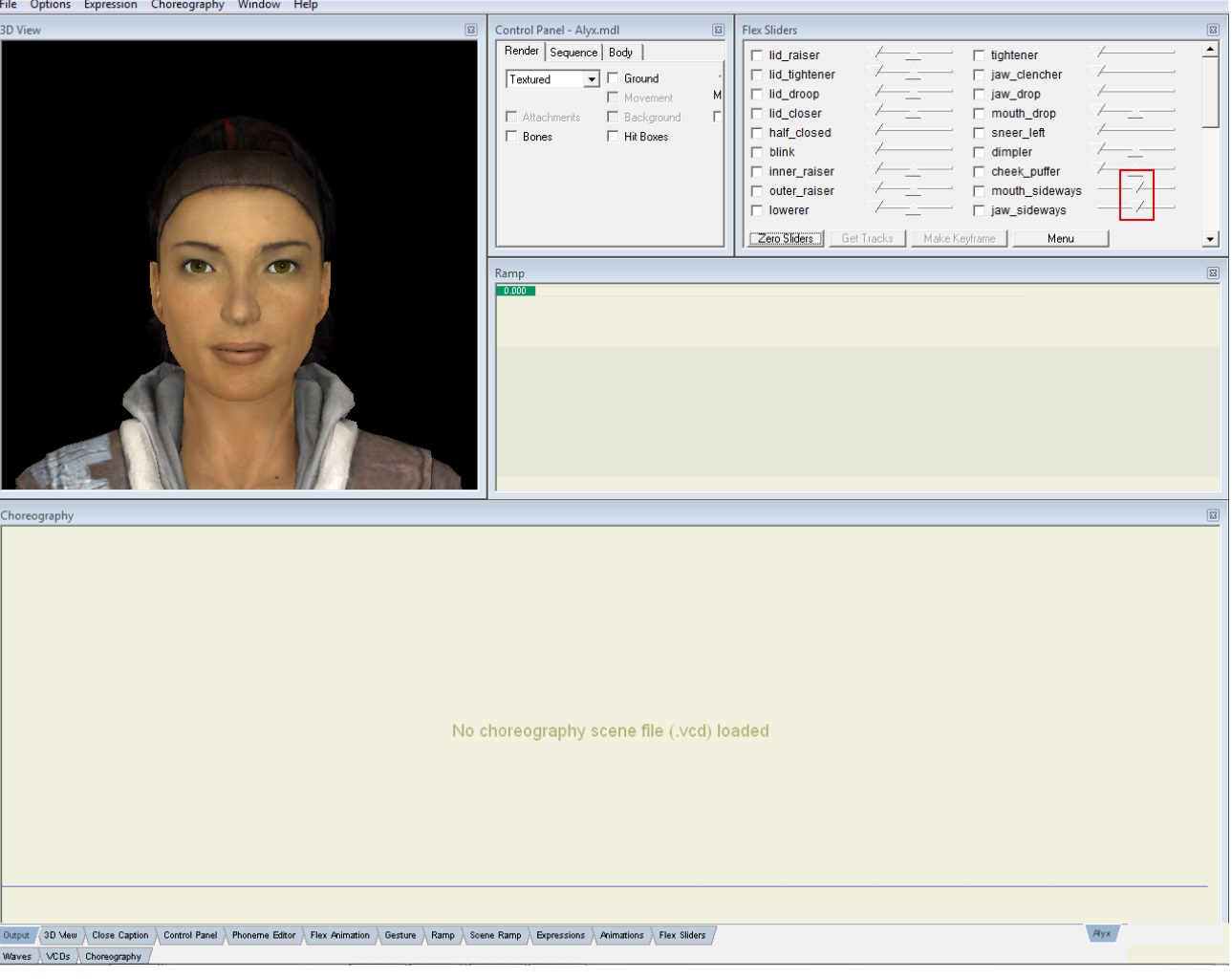1232x979 pixels.
Task: Select the Phoneme Editor bottom tab
Action: click(x=264, y=935)
